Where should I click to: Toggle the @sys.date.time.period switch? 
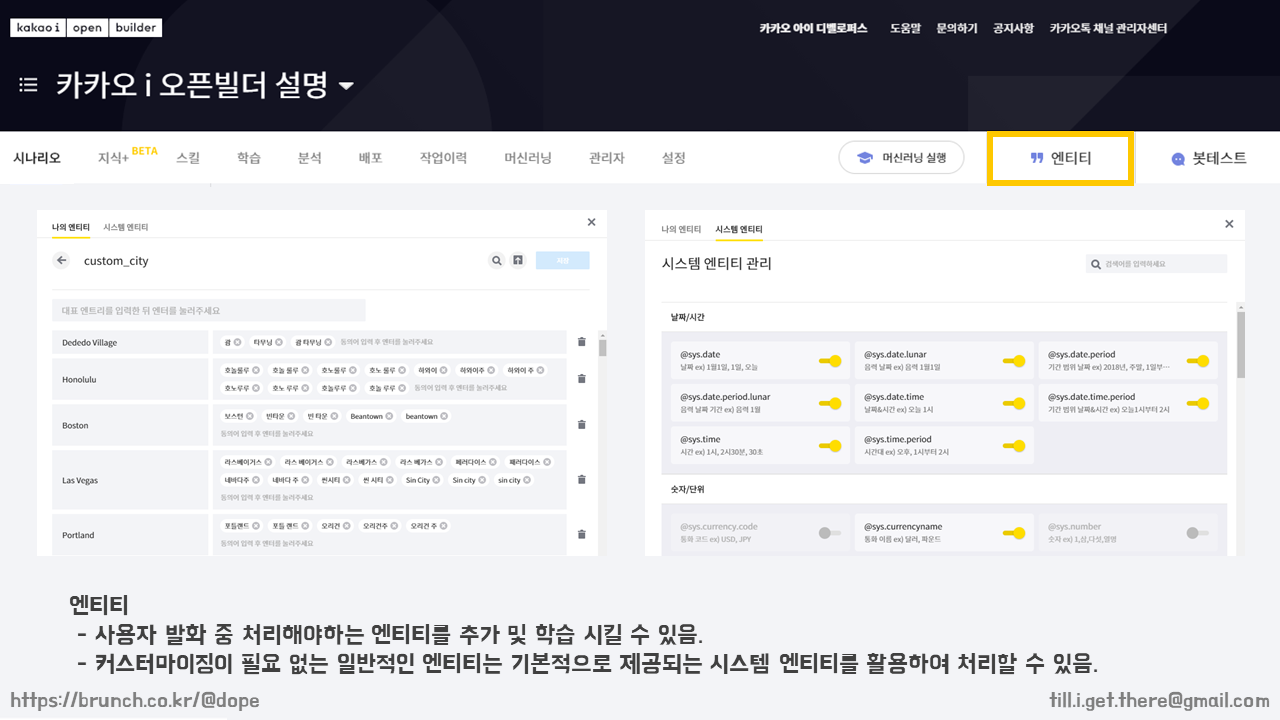coord(1198,404)
